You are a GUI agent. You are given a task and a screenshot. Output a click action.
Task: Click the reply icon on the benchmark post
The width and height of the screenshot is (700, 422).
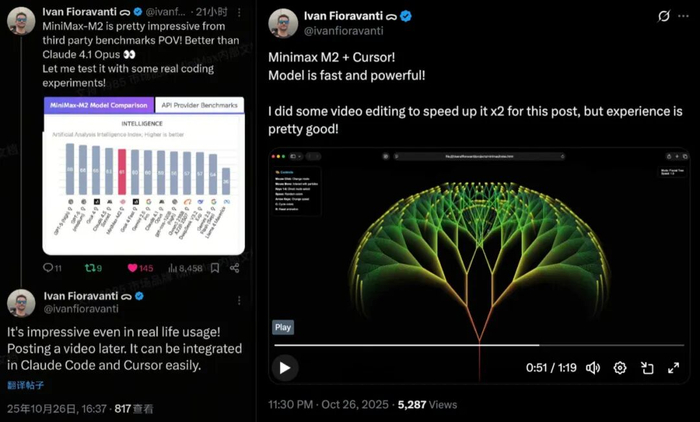(x=48, y=268)
